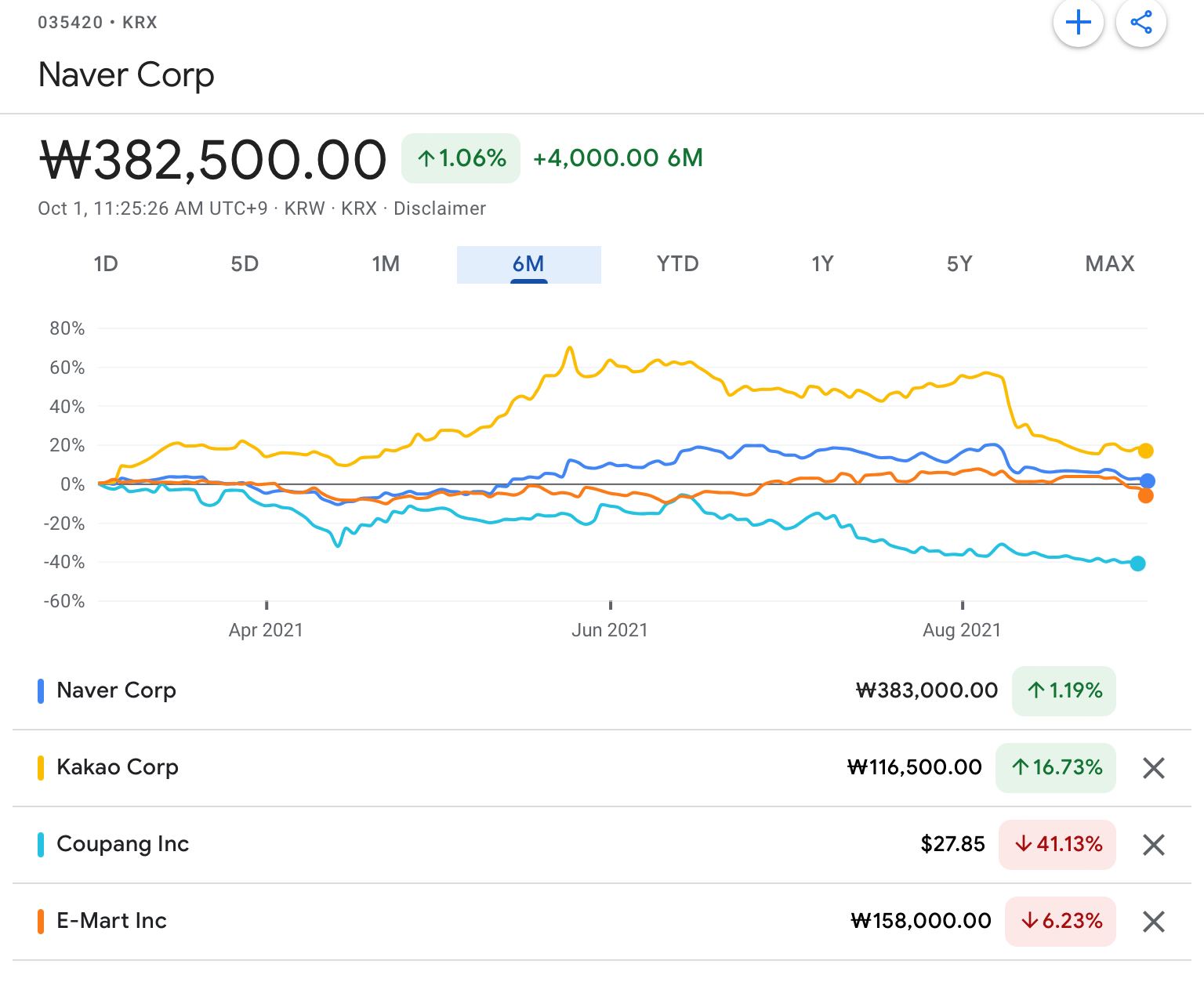This screenshot has width=1204, height=982.
Task: Click the share icon
Action: point(1141,22)
